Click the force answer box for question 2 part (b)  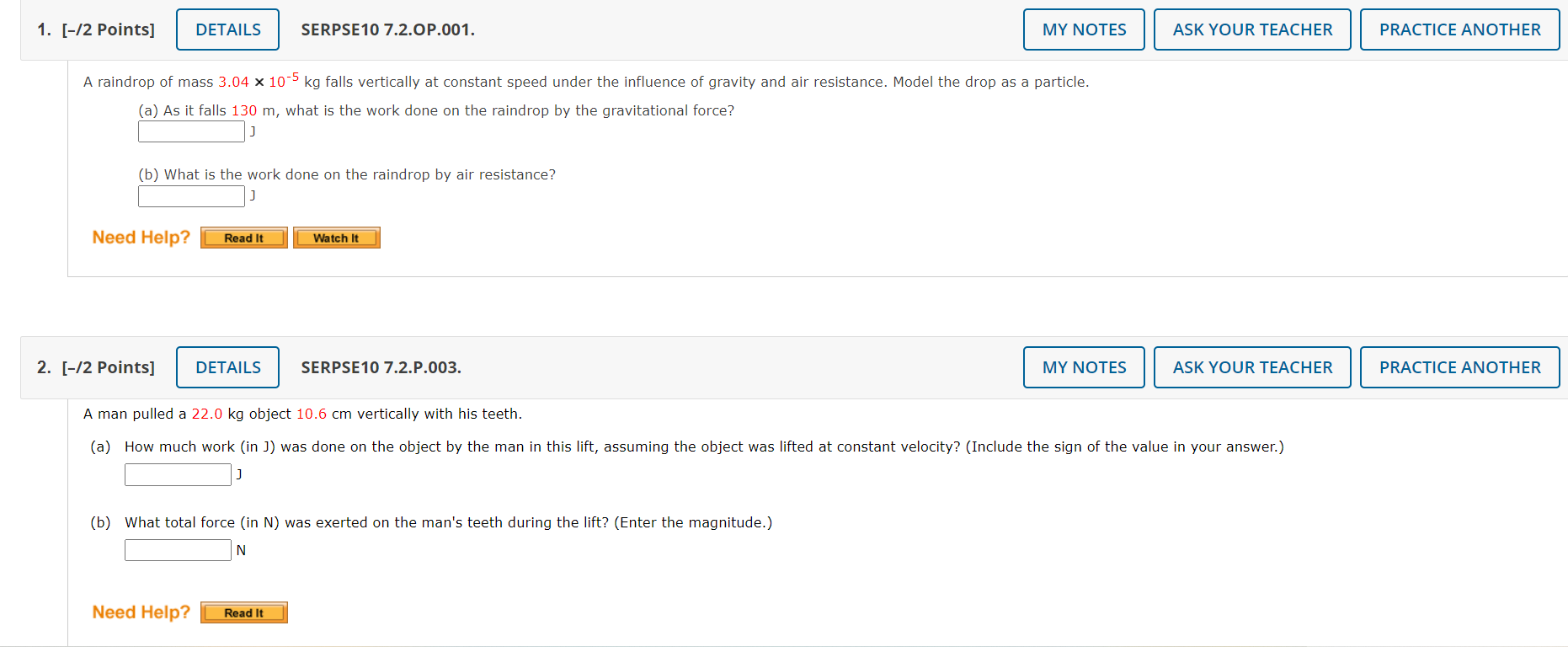tap(178, 550)
